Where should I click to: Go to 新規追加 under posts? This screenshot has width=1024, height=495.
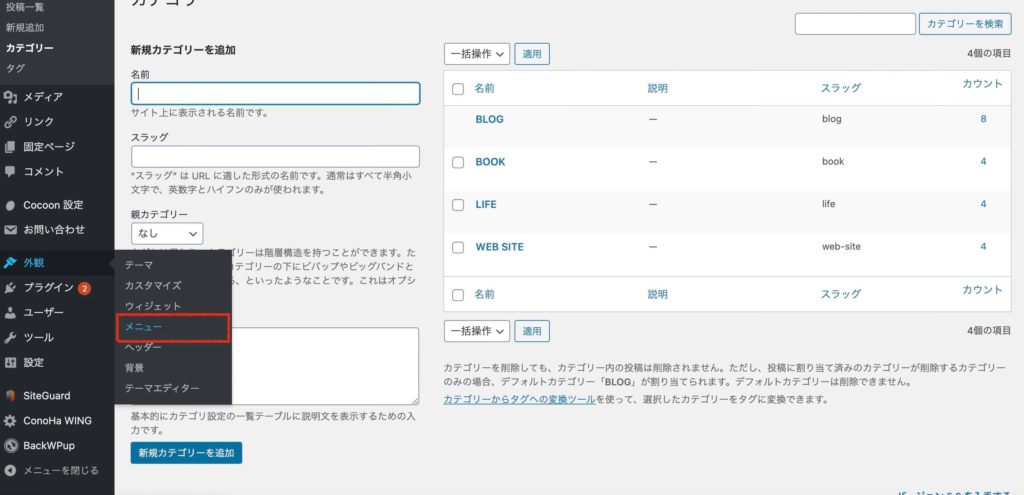[25, 28]
